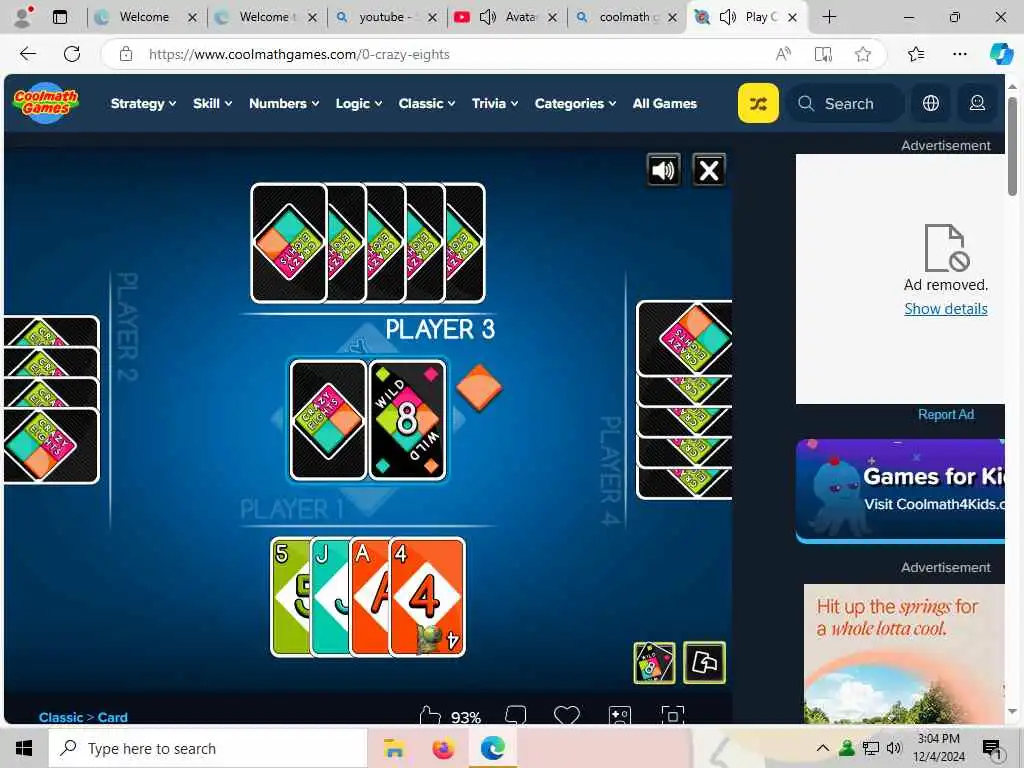Click the fullscreen icon below game
Image resolution: width=1024 pixels, height=768 pixels.
point(672,715)
